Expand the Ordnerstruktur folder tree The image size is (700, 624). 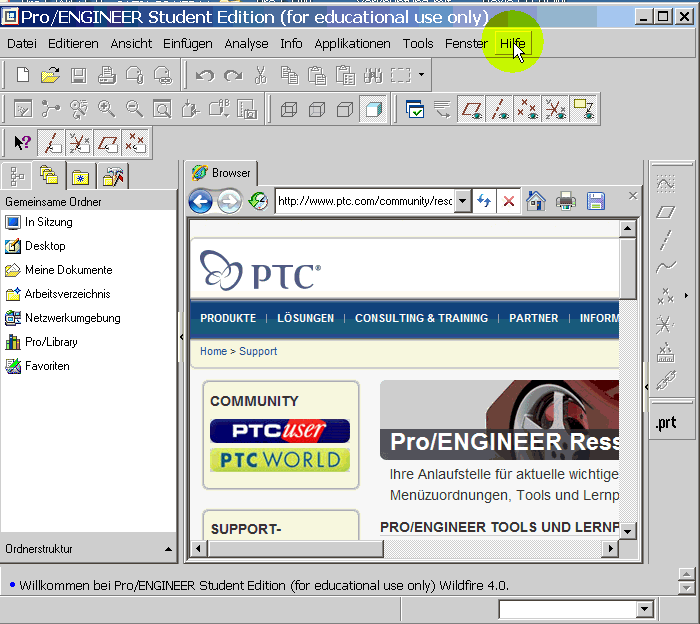[168, 549]
